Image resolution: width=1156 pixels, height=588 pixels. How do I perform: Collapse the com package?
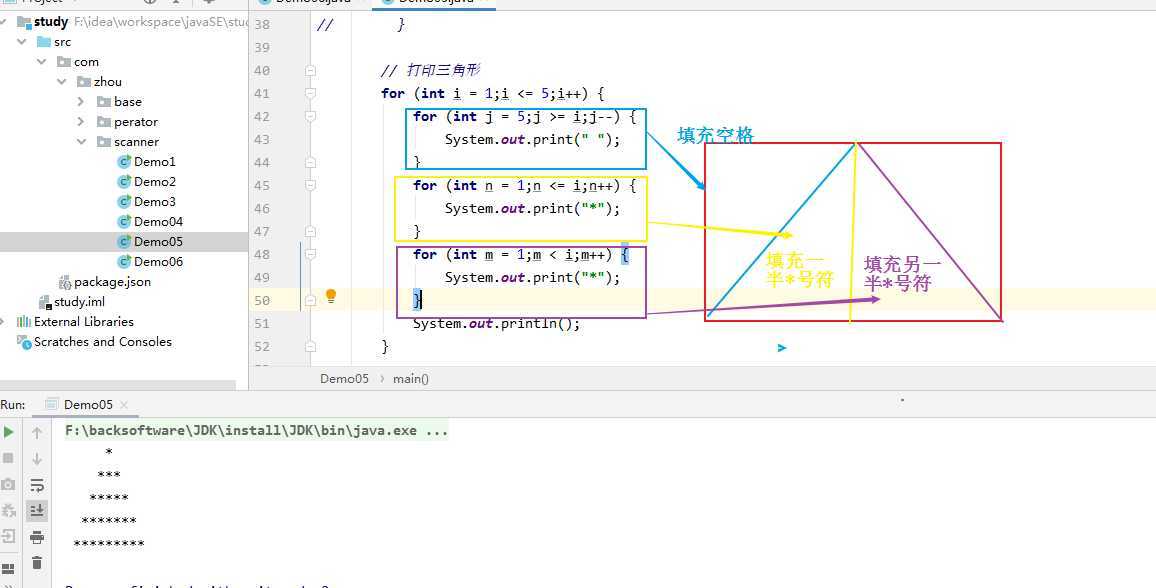coord(42,62)
